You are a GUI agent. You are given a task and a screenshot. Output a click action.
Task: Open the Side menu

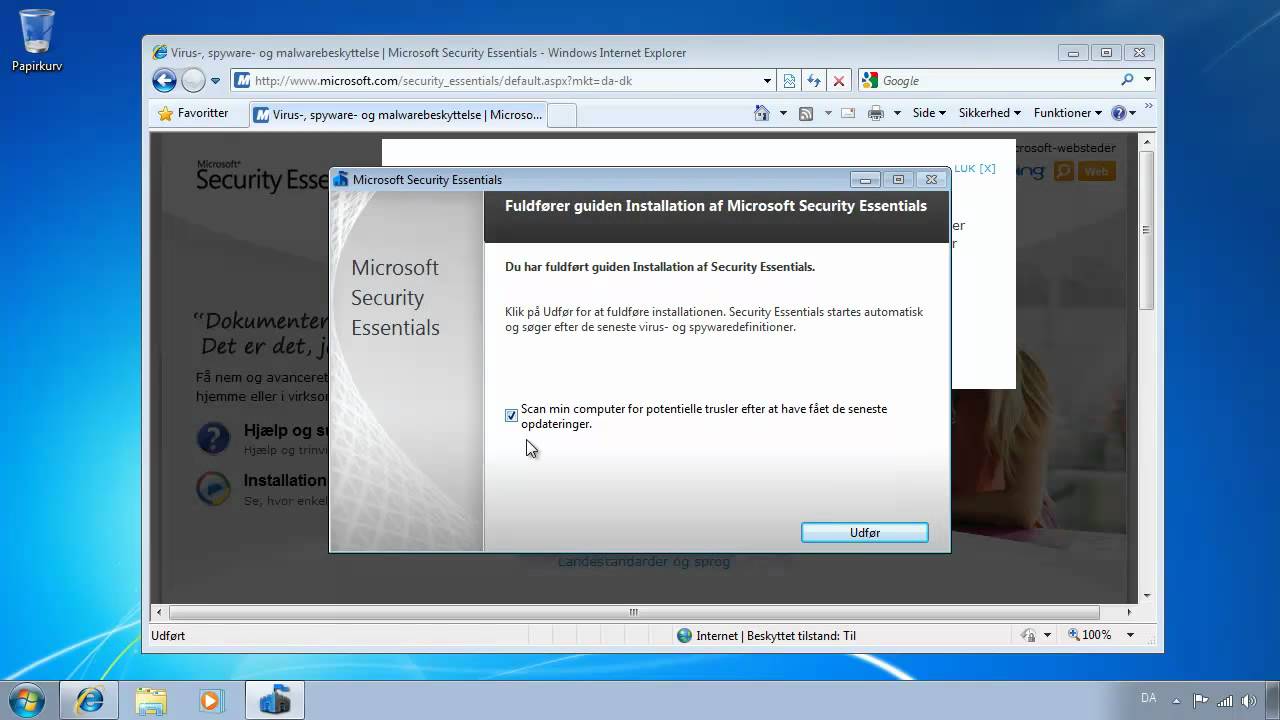pyautogui.click(x=929, y=113)
